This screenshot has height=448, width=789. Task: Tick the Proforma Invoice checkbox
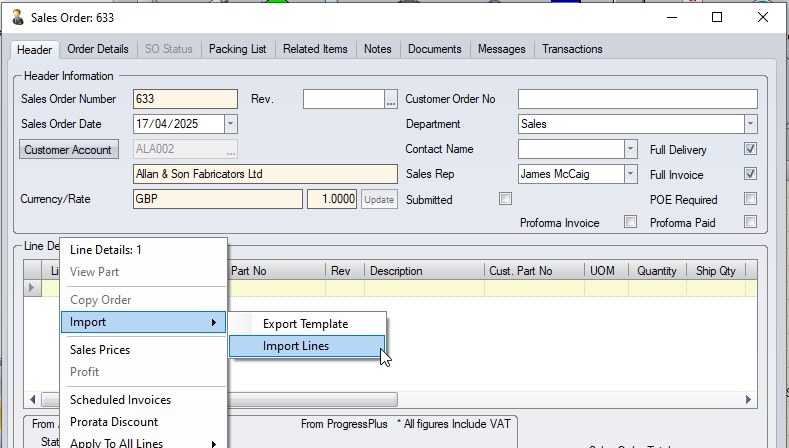click(630, 222)
